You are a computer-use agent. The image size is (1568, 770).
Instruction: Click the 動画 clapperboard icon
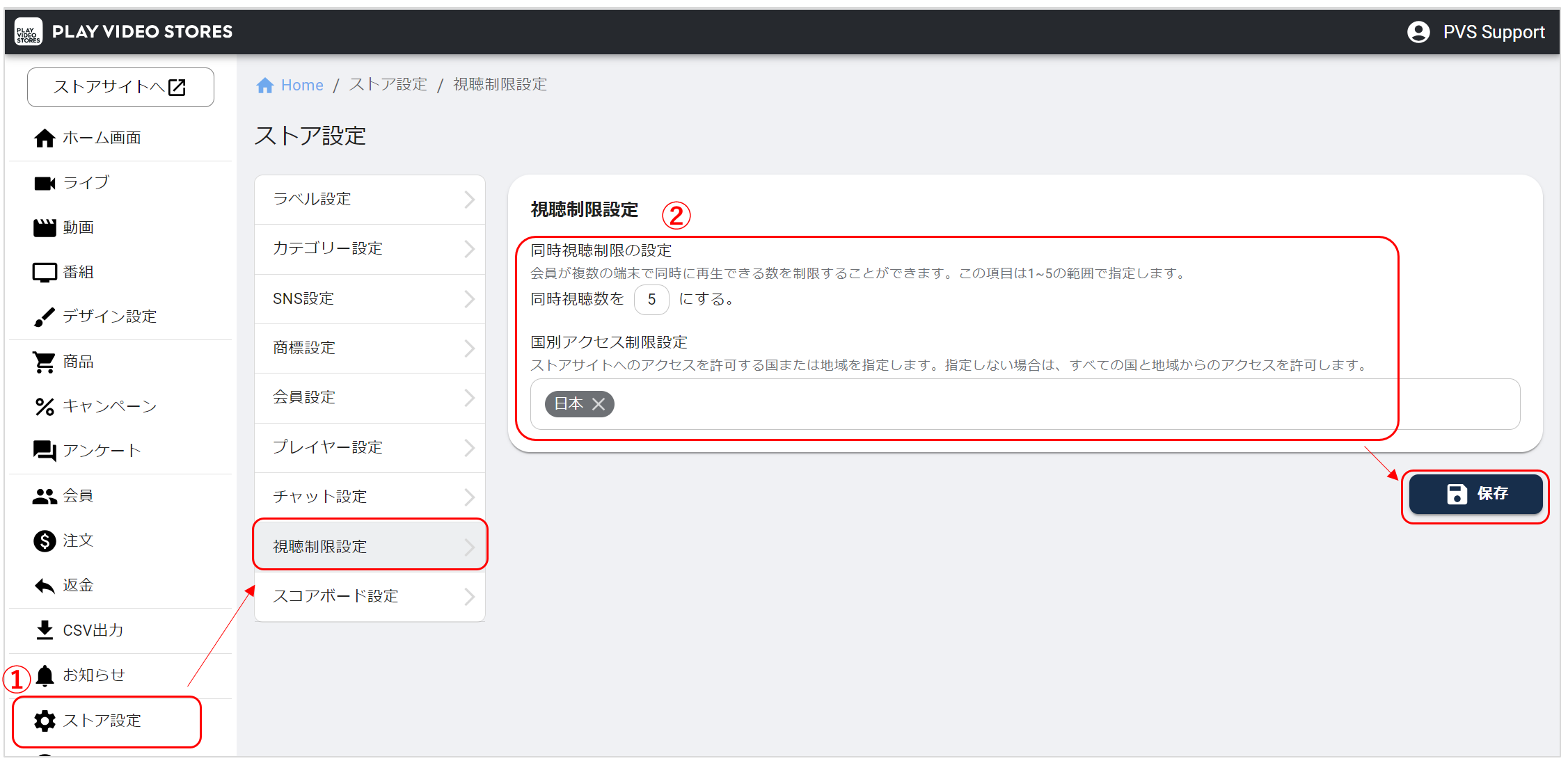pos(45,227)
